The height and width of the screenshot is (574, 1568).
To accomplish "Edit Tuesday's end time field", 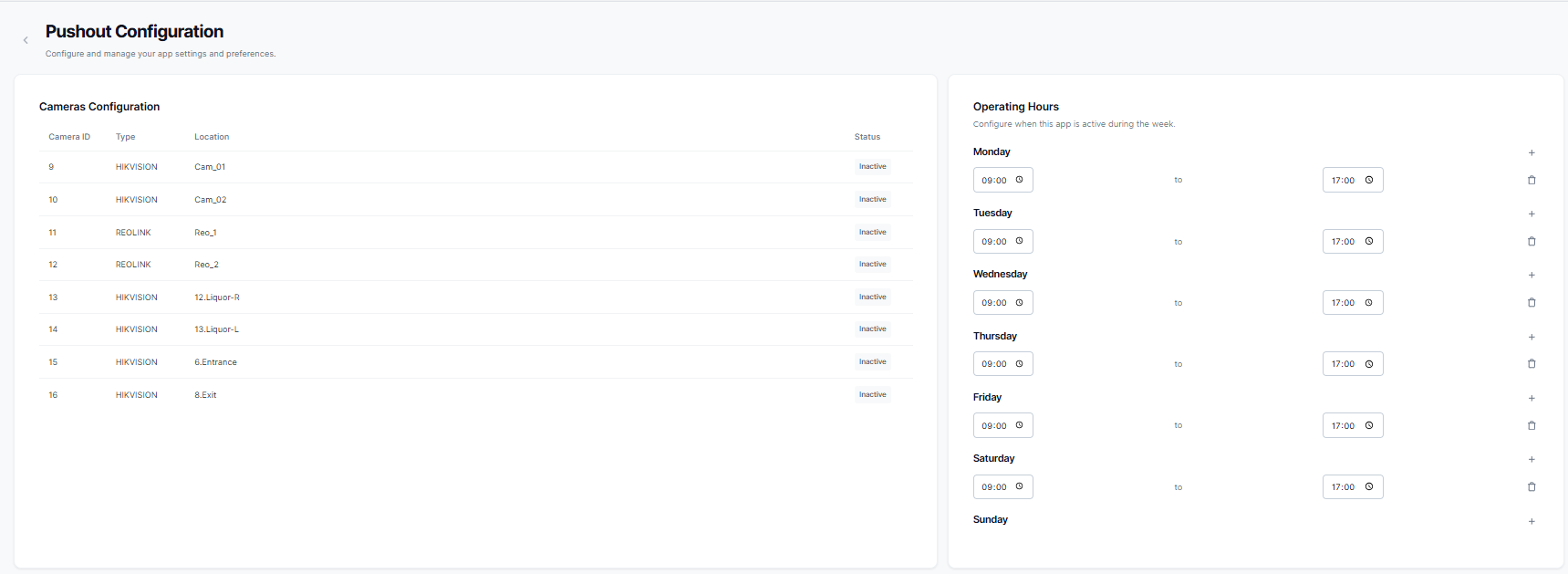I will click(x=1343, y=242).
